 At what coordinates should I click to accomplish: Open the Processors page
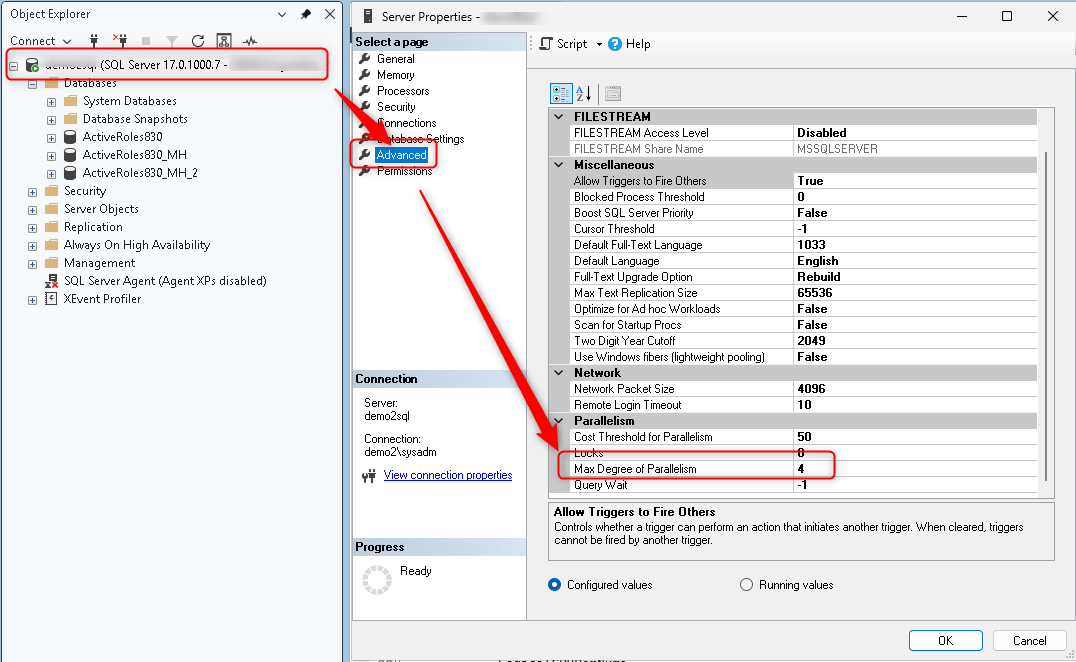(403, 91)
